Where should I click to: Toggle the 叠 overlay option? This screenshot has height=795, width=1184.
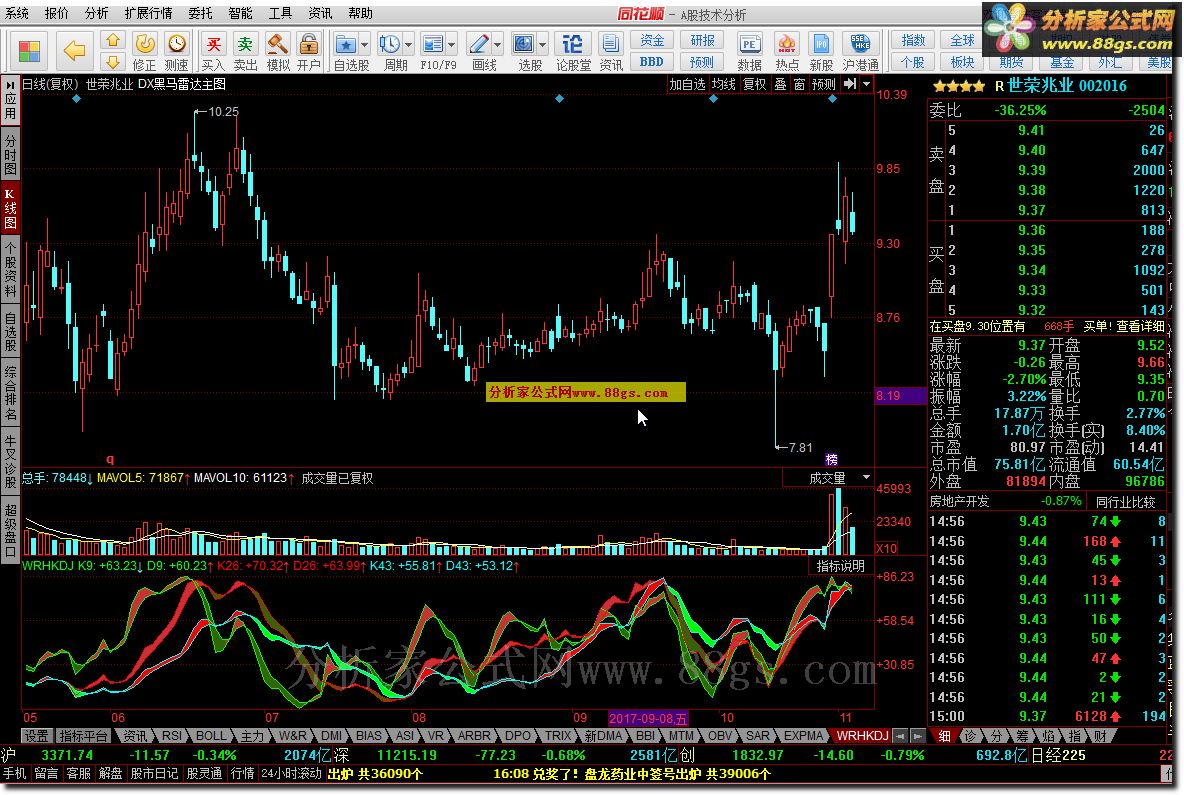781,84
